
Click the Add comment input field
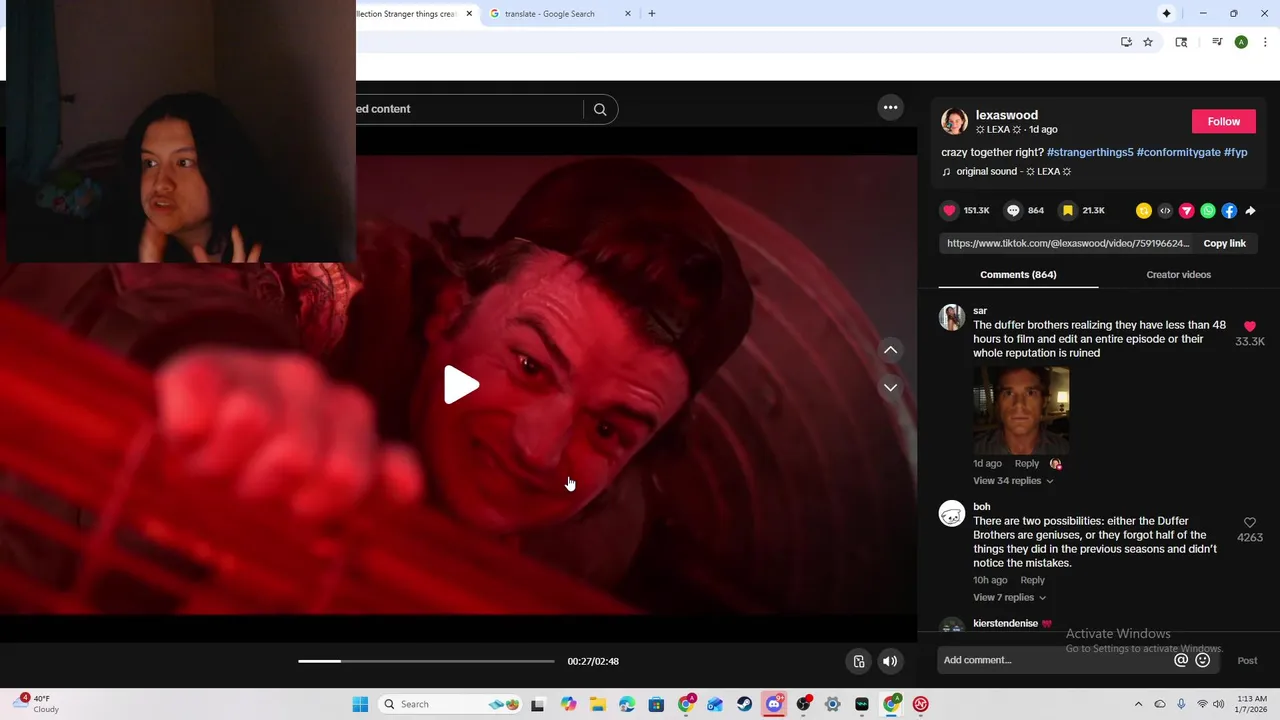pos(1055,660)
